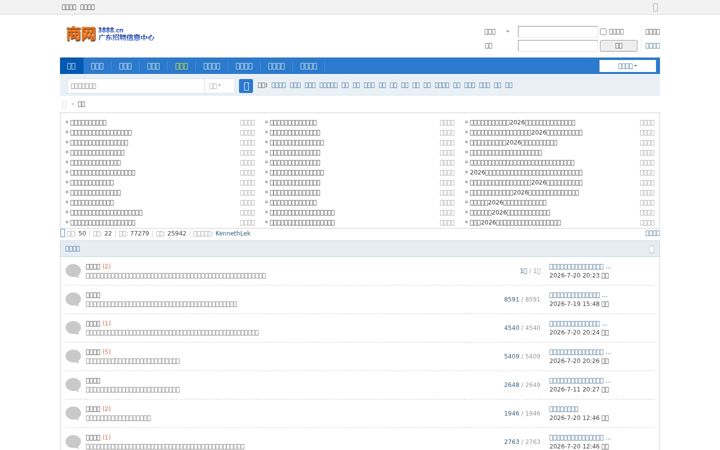Click the upper login input field
The image size is (720, 450).
558,32
